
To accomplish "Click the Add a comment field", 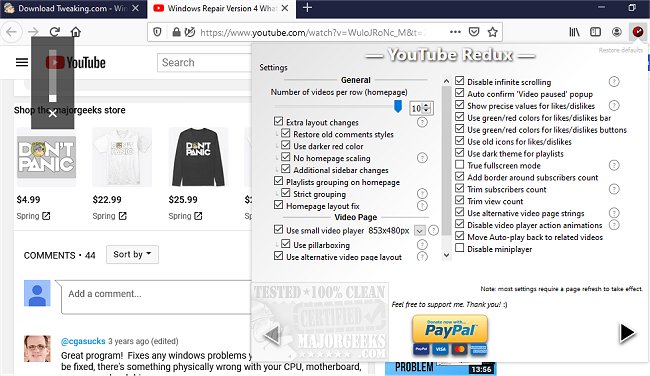I will (x=156, y=297).
